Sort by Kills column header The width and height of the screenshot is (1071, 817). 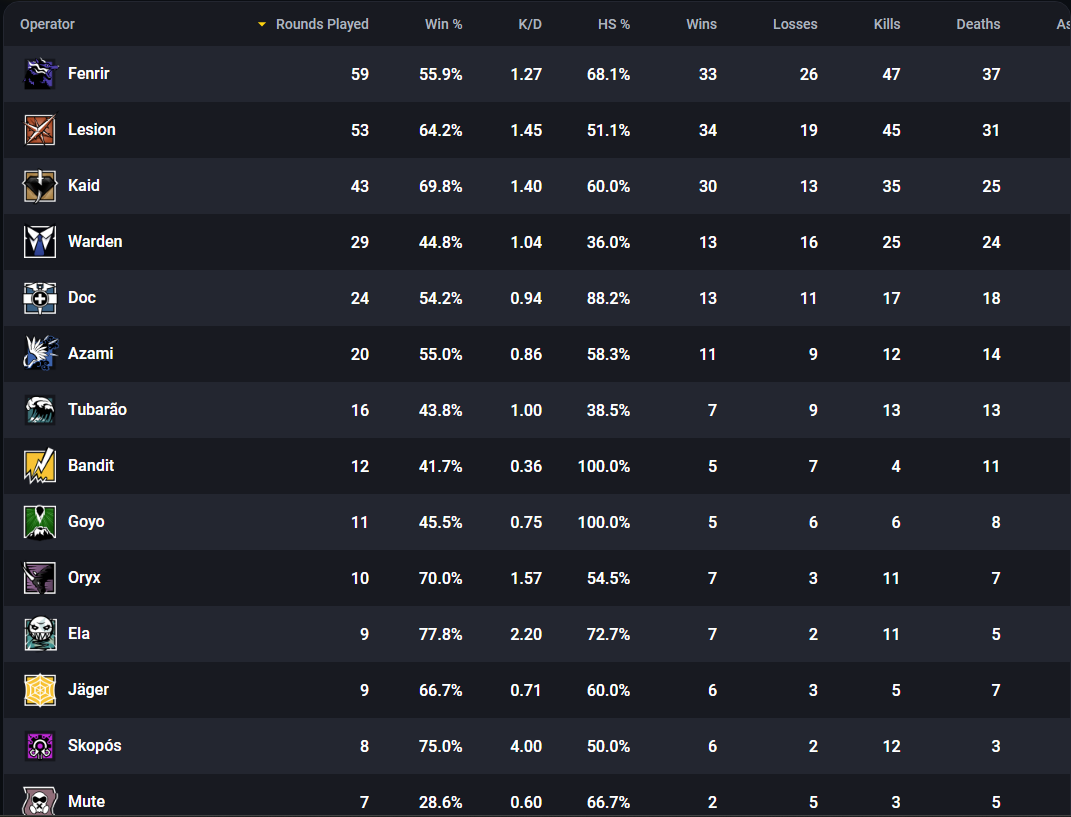887,24
